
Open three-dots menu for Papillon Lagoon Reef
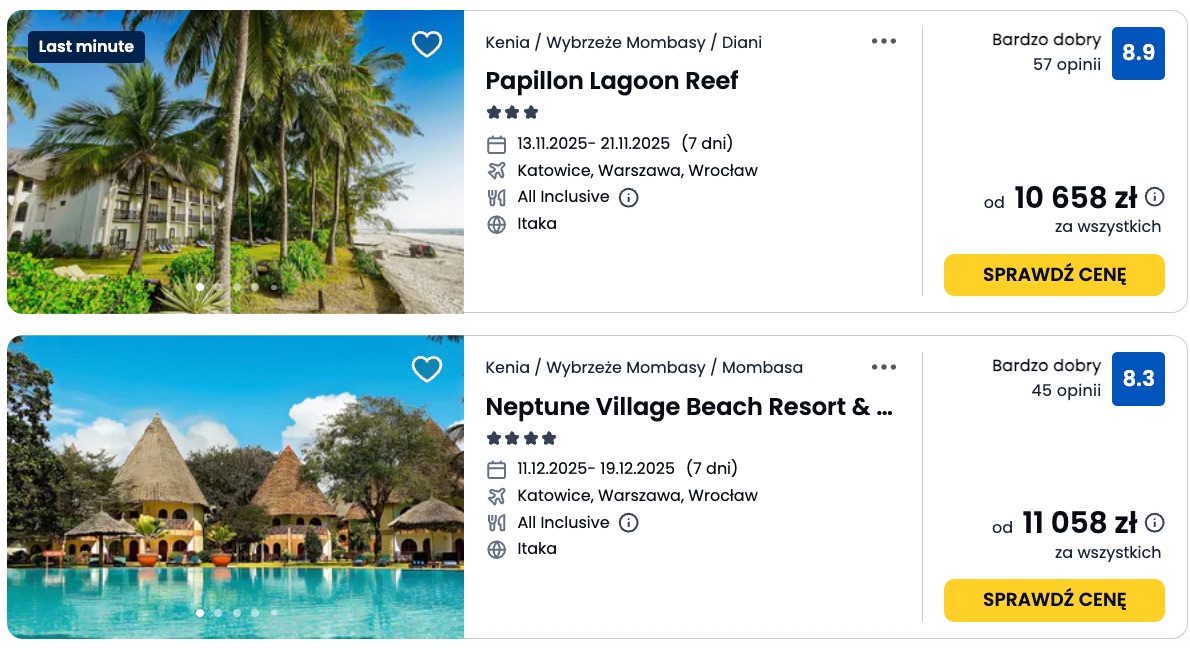(884, 42)
